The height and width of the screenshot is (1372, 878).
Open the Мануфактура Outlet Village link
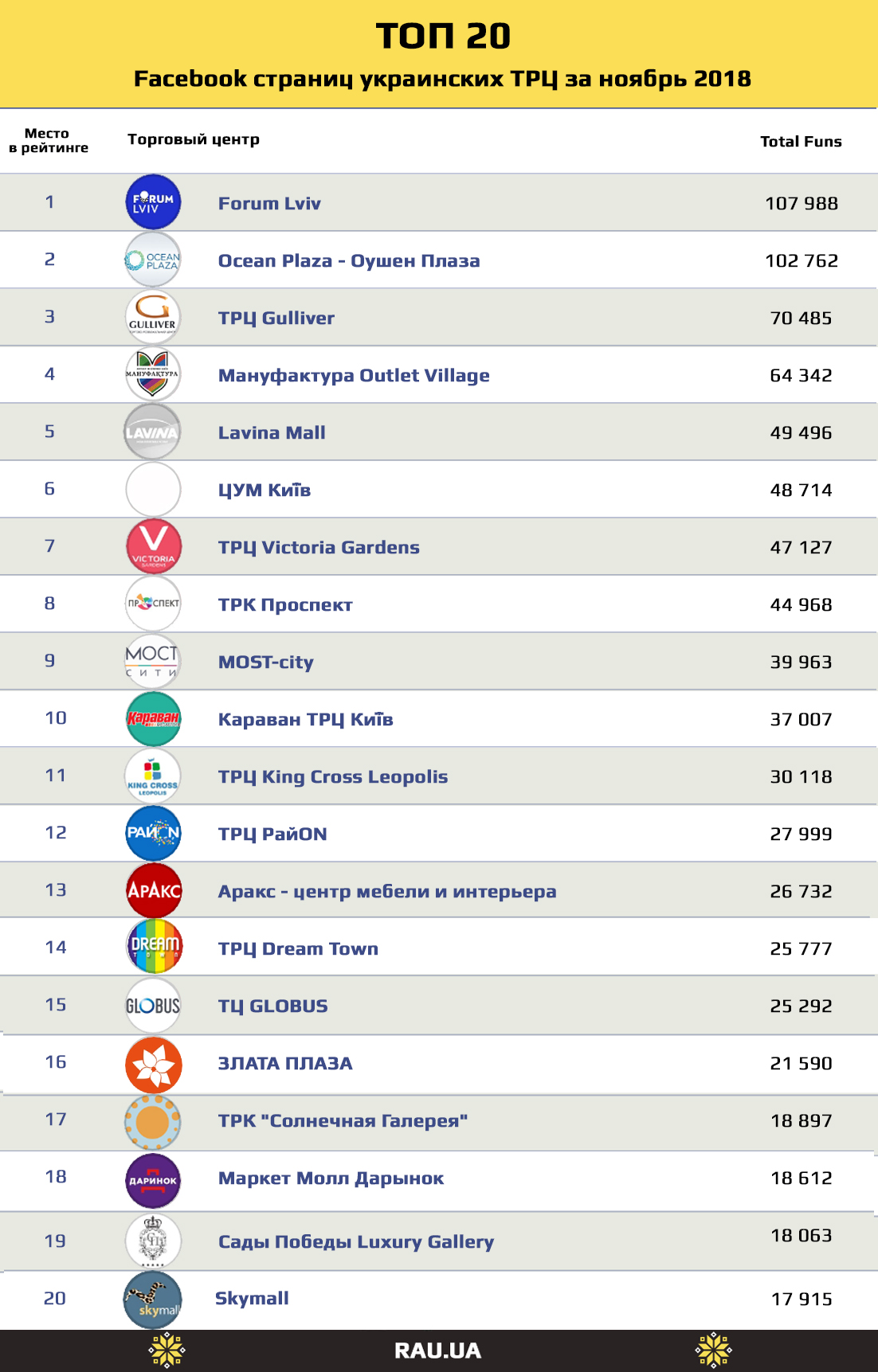click(354, 375)
